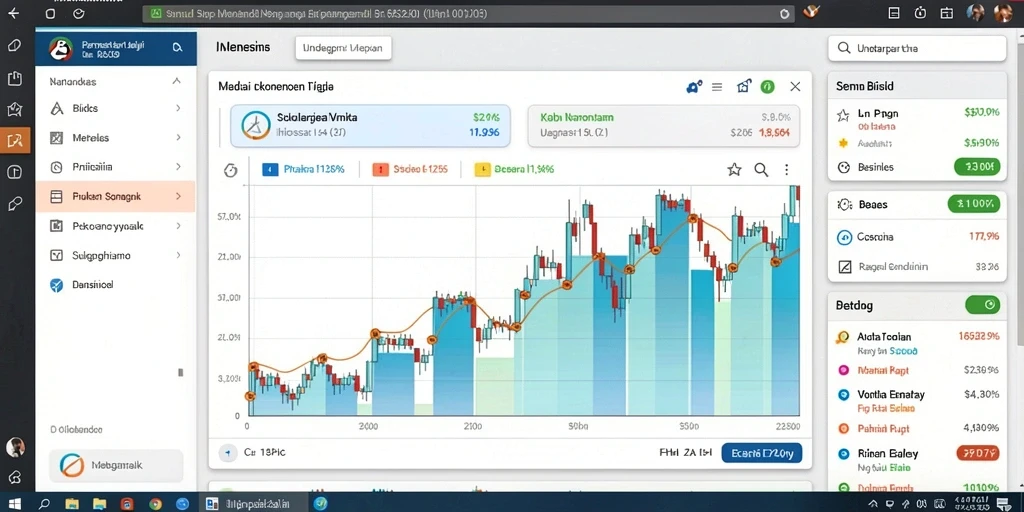Select the orange highlighted left rail icon

[14, 140]
